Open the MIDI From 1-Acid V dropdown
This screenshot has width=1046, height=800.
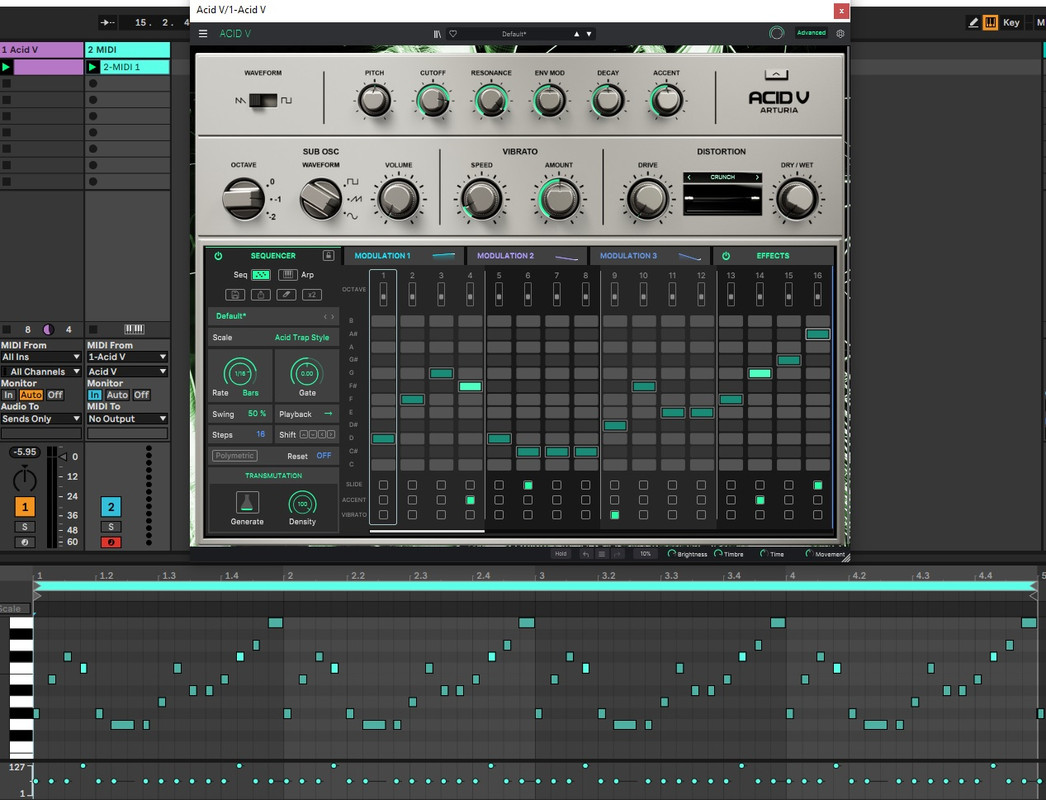point(127,357)
